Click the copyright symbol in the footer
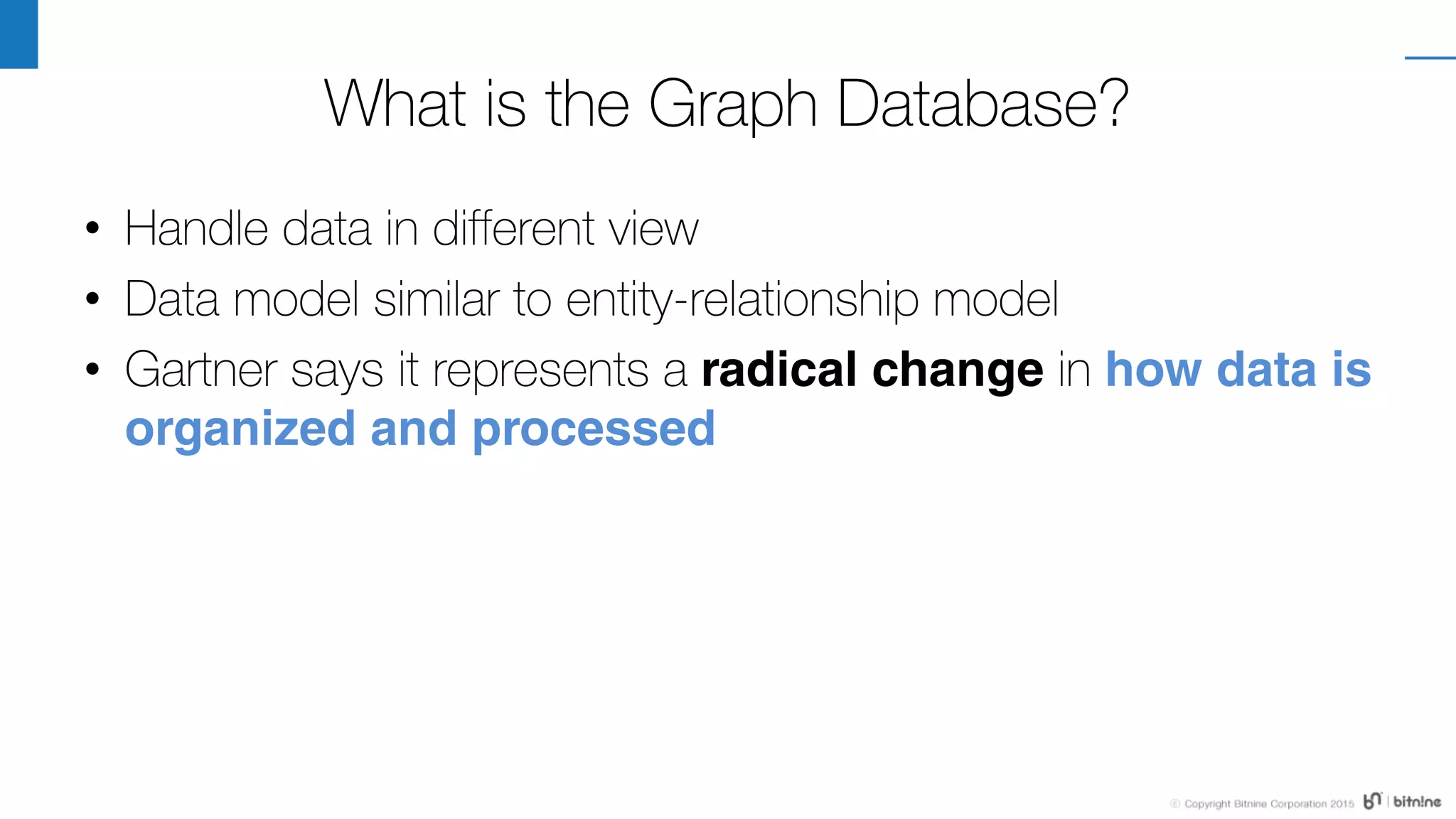This screenshot has width=1456, height=819. [1175, 804]
